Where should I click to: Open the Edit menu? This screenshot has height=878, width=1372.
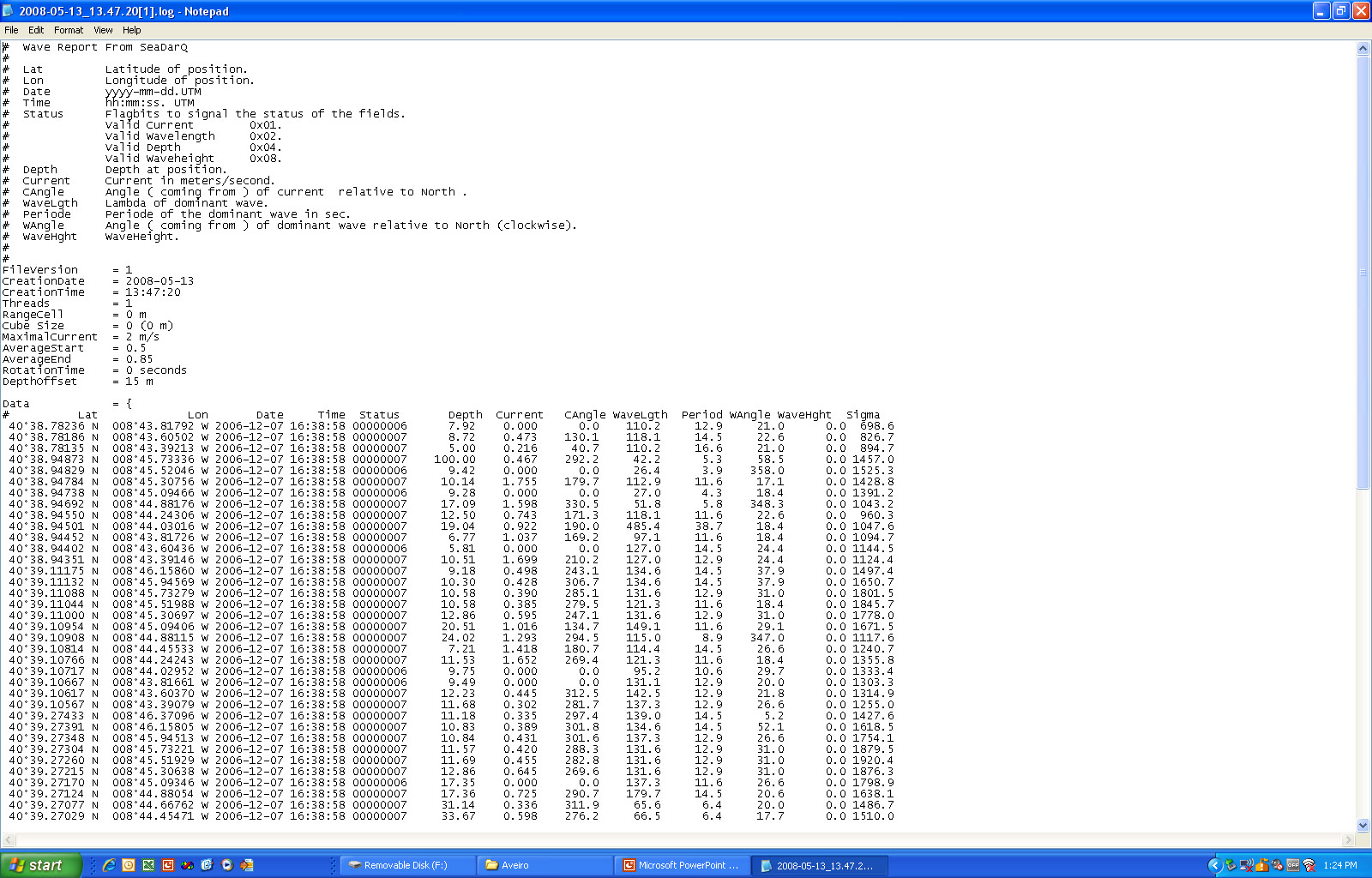(x=36, y=30)
